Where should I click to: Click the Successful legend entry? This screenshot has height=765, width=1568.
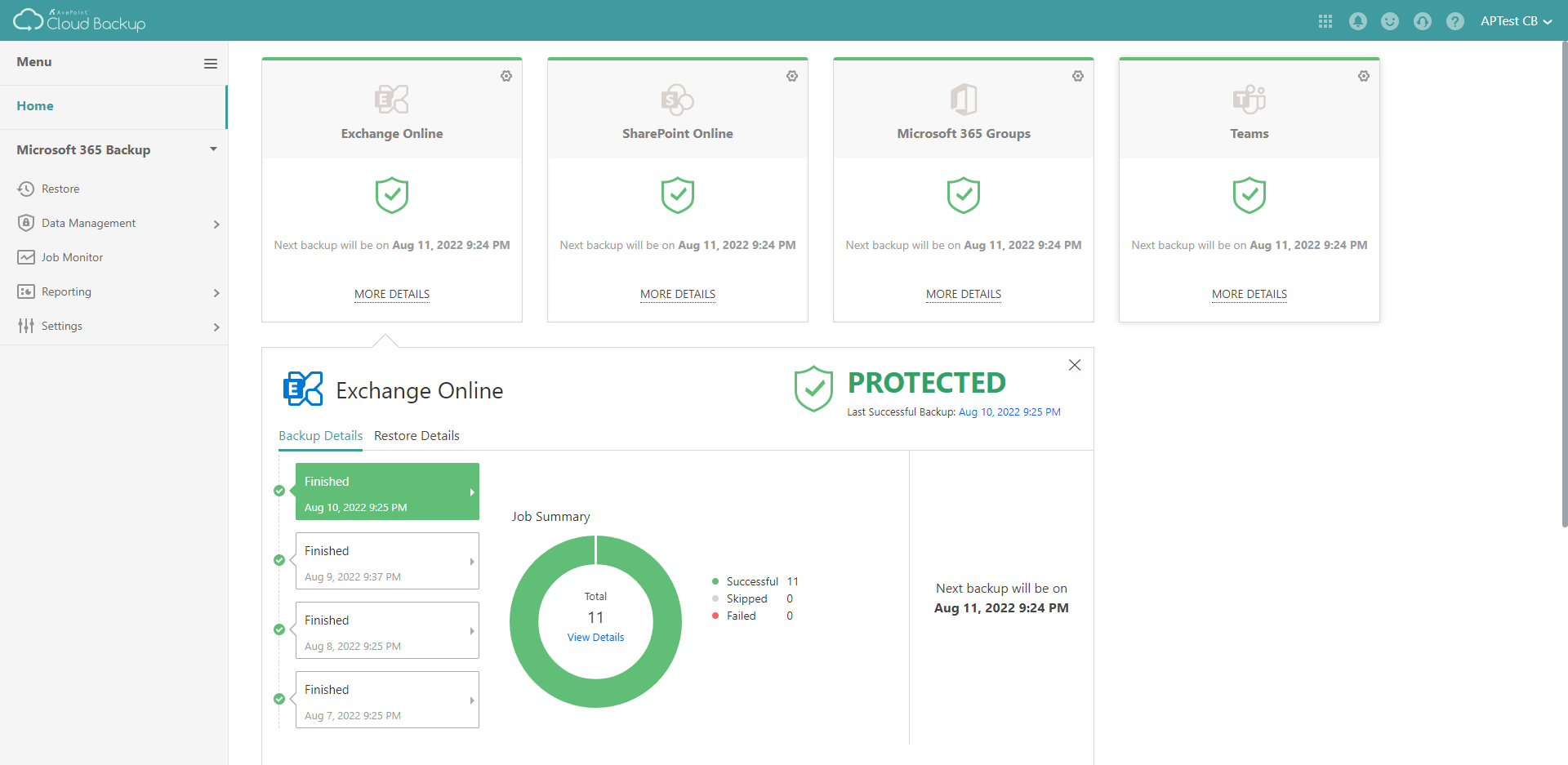pyautogui.click(x=755, y=581)
